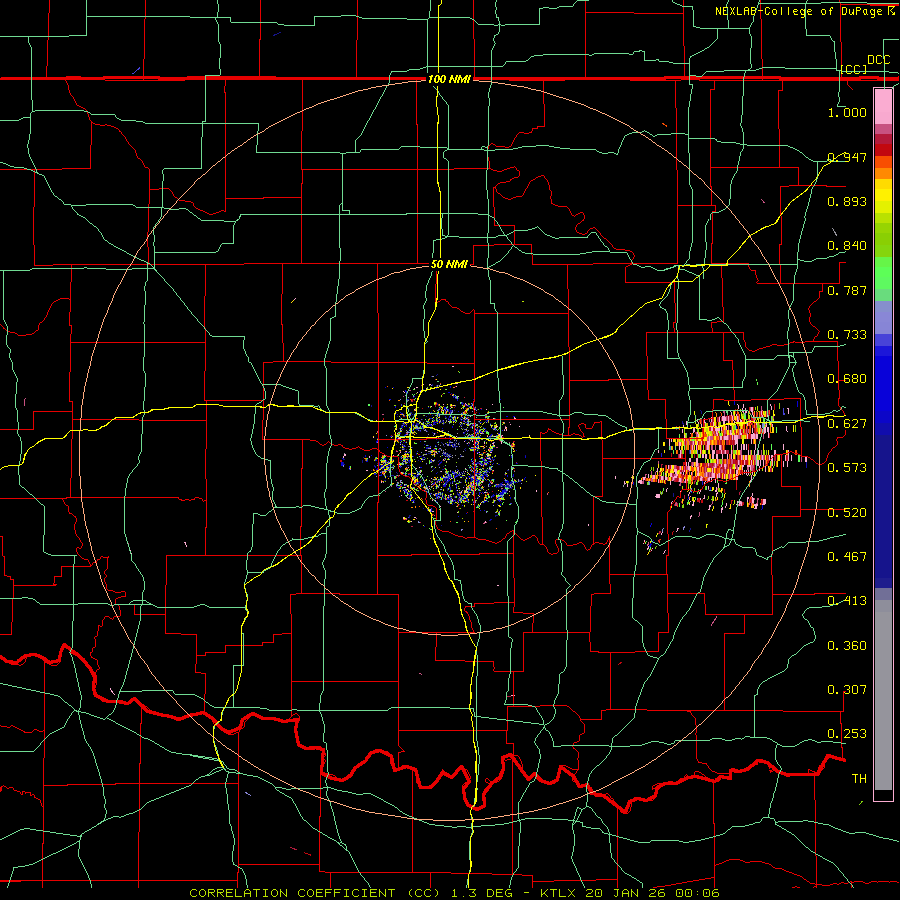Click the 1.3 DEG elevation angle text
900x900 pixels.
tap(480, 893)
